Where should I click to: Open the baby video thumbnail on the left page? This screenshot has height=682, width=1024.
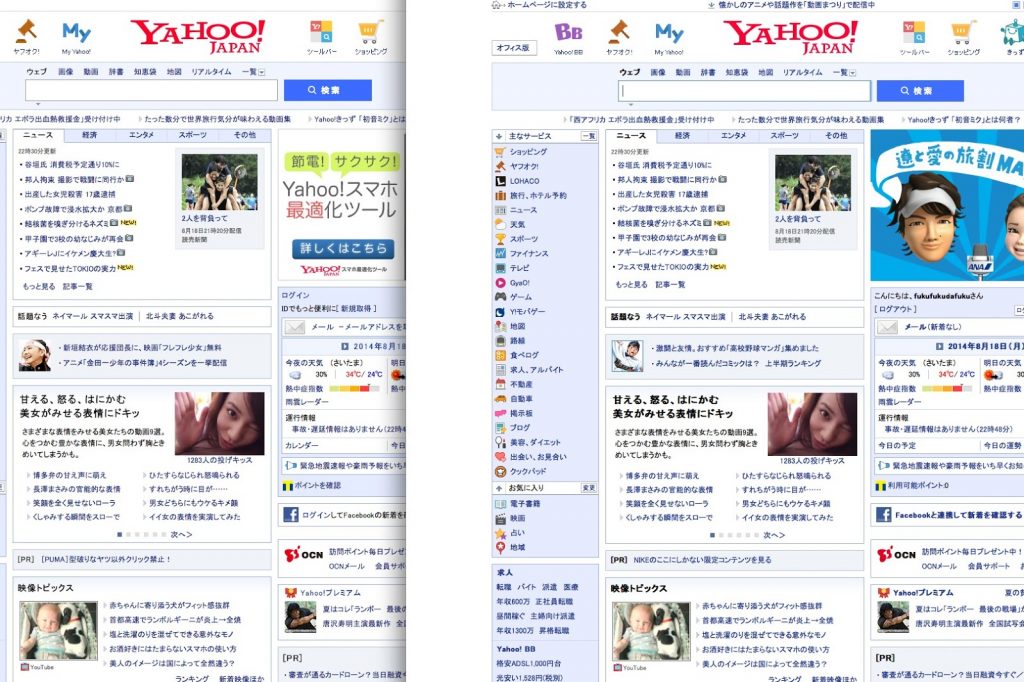(58, 631)
